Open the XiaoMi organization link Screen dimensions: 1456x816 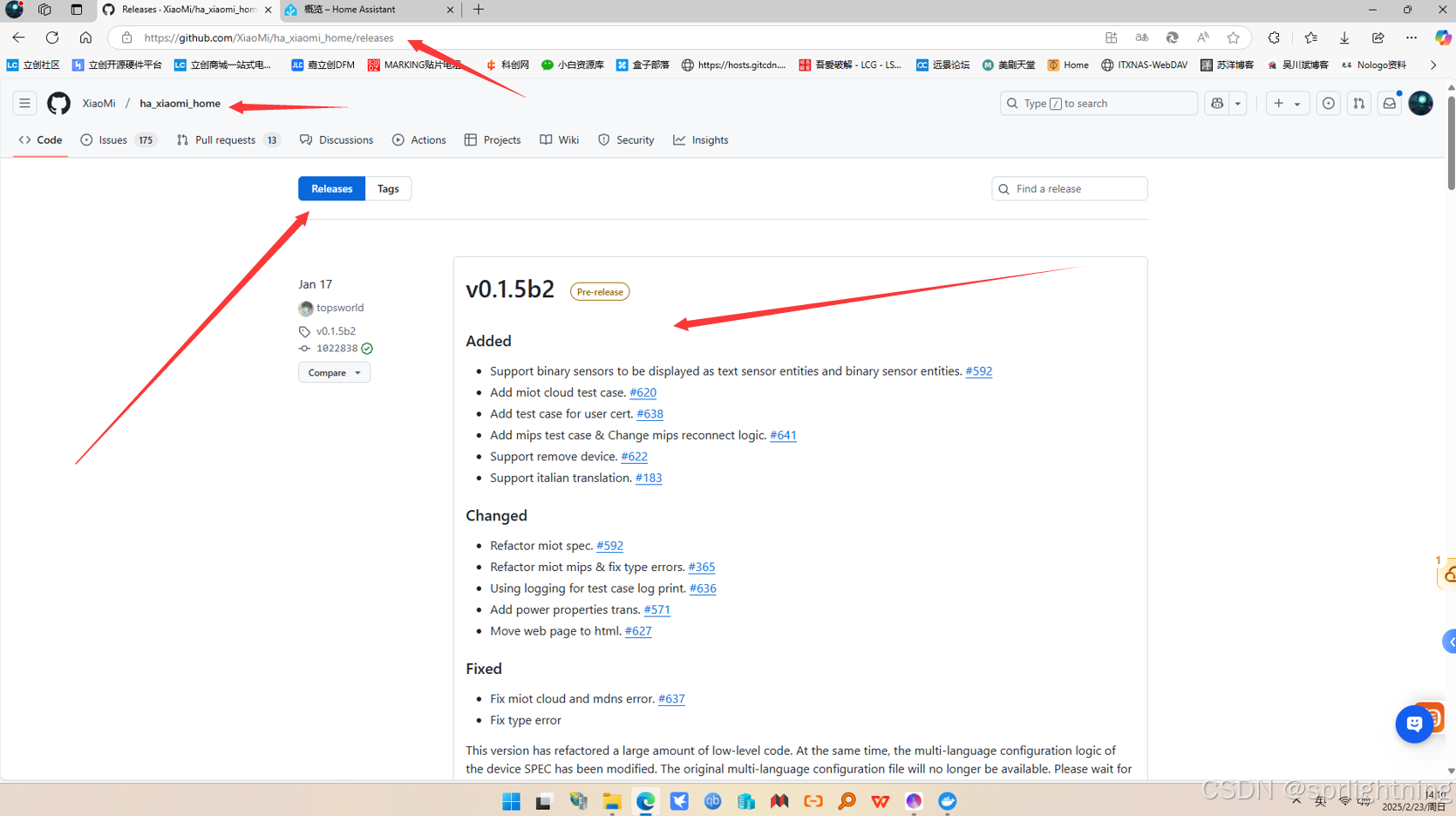pyautogui.click(x=99, y=103)
